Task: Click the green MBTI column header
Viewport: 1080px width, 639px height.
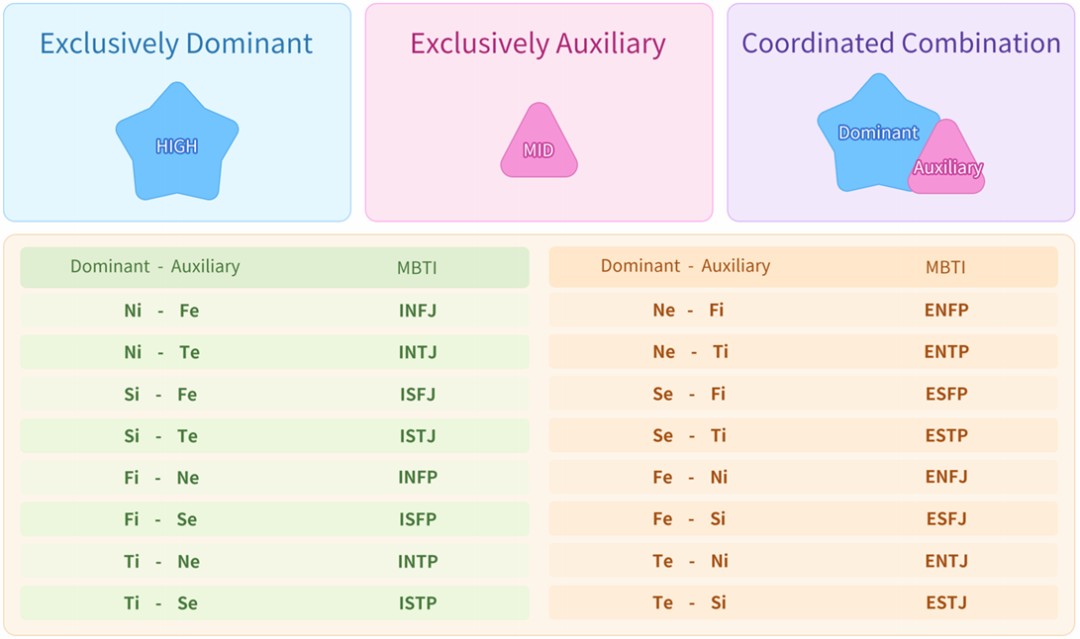Action: 417,267
